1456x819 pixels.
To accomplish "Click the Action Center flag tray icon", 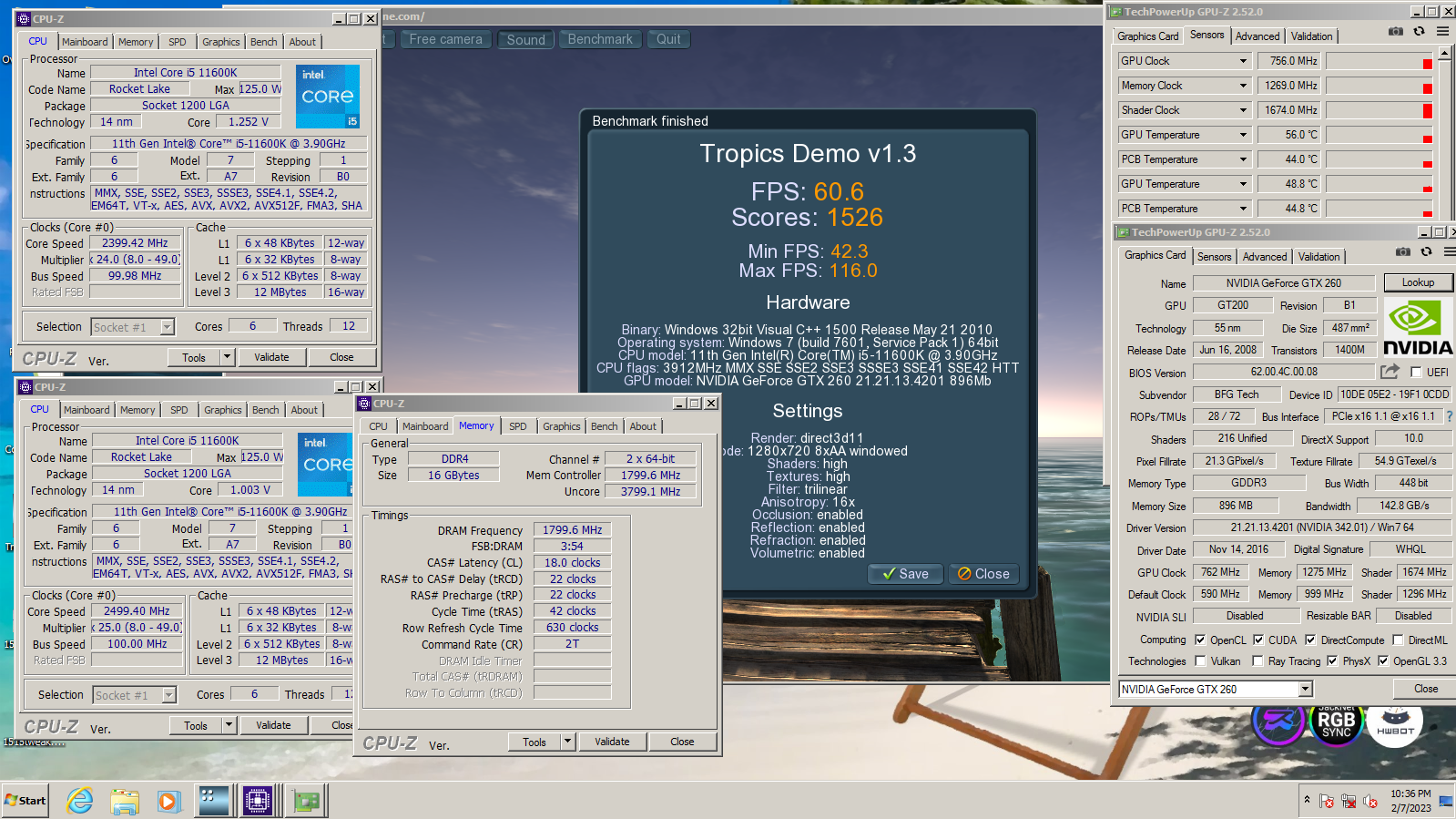I will (x=1327, y=802).
